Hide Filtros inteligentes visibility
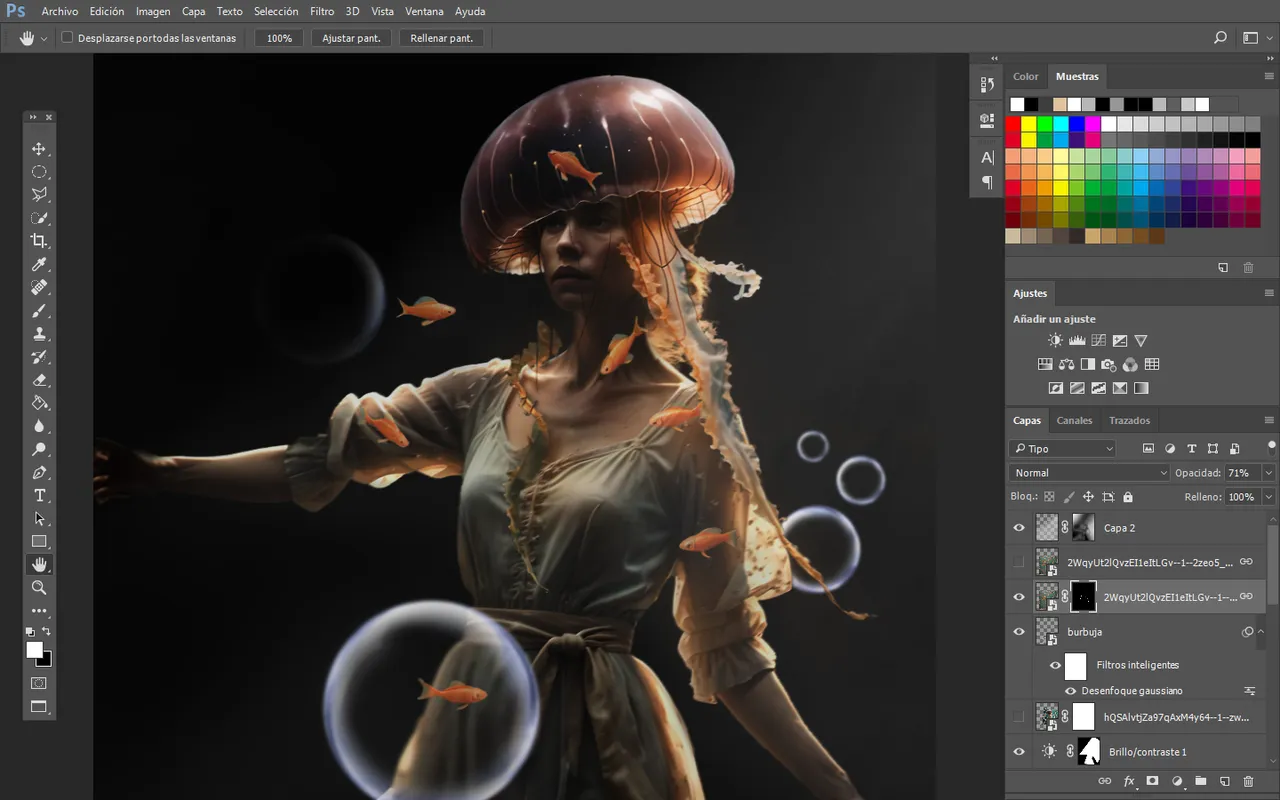This screenshot has width=1280, height=800. click(1055, 665)
